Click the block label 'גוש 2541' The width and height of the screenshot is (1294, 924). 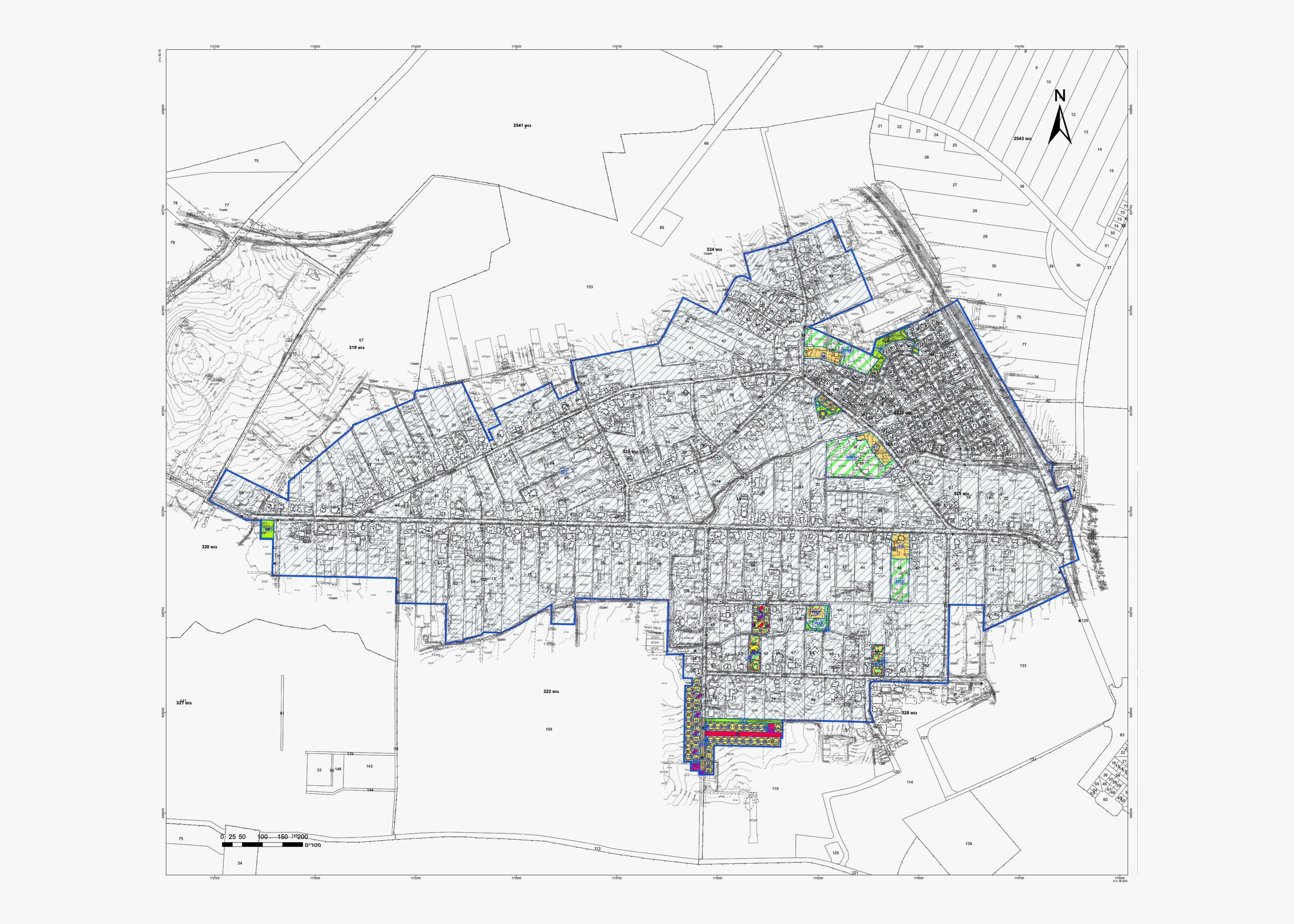pos(522,125)
